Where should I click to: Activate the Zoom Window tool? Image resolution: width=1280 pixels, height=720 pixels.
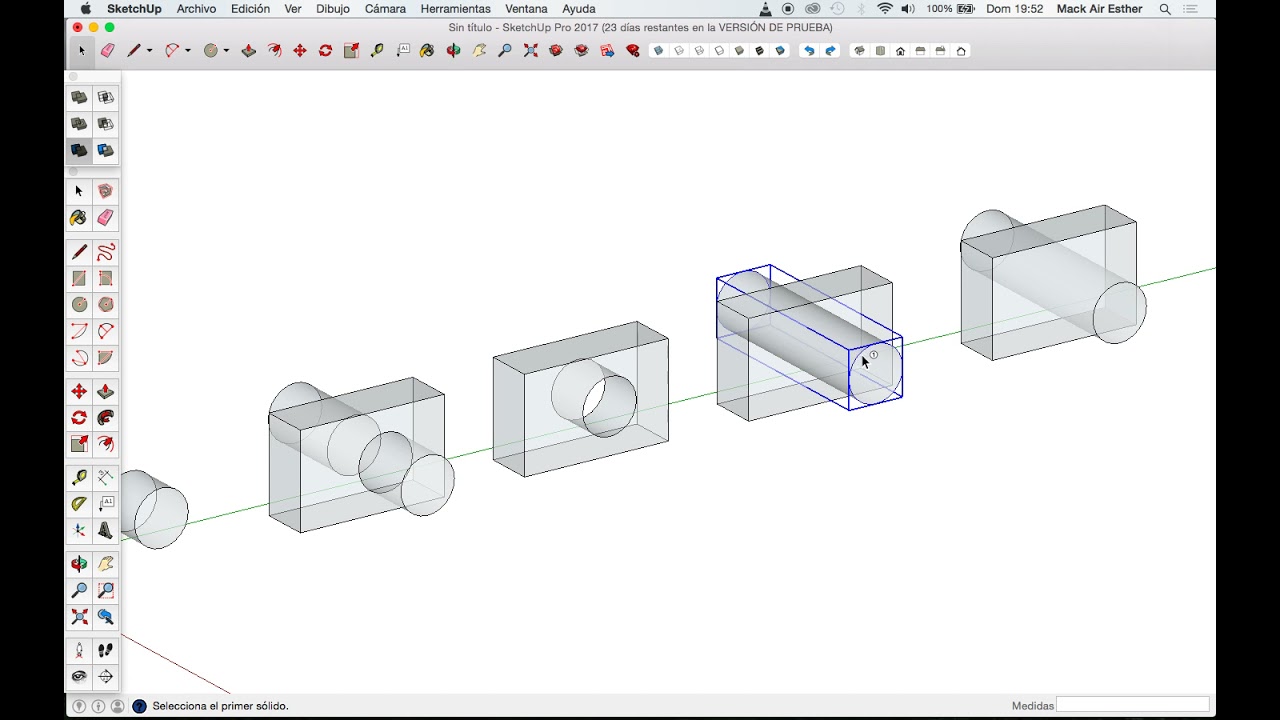coord(105,591)
